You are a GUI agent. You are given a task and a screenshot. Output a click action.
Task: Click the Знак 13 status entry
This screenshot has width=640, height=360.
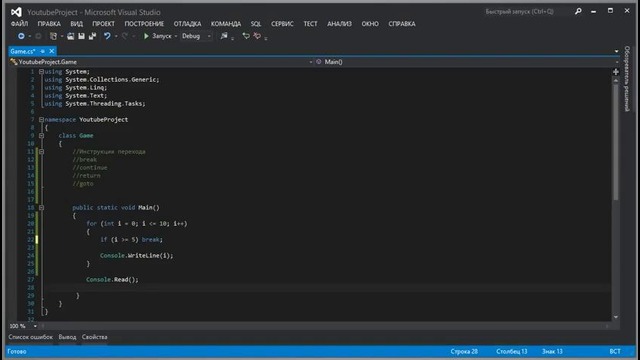tap(552, 351)
